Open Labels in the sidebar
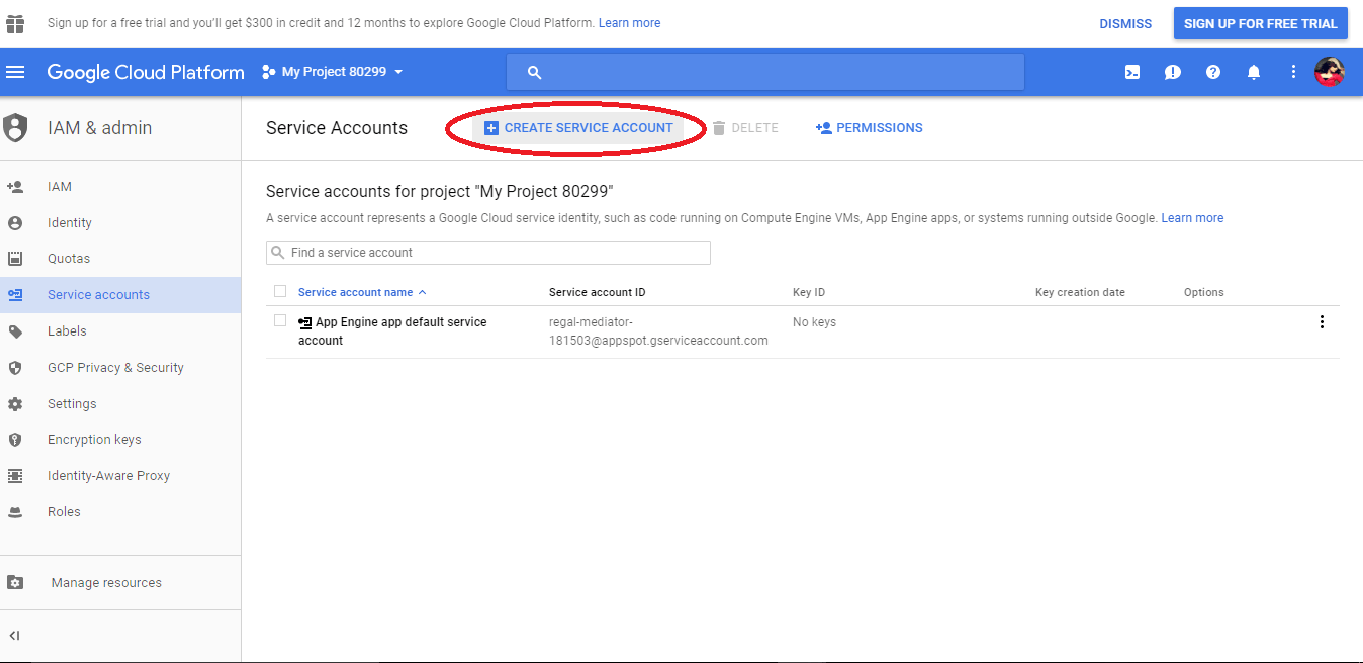This screenshot has width=1363, height=663. [67, 331]
